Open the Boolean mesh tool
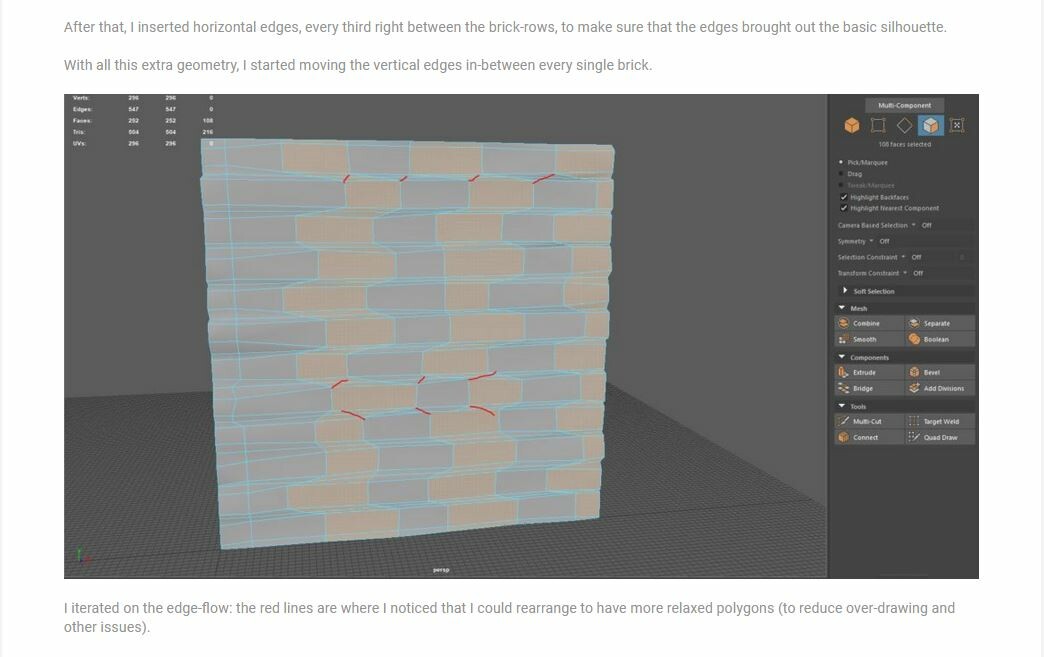This screenshot has height=657, width=1044. 939,339
